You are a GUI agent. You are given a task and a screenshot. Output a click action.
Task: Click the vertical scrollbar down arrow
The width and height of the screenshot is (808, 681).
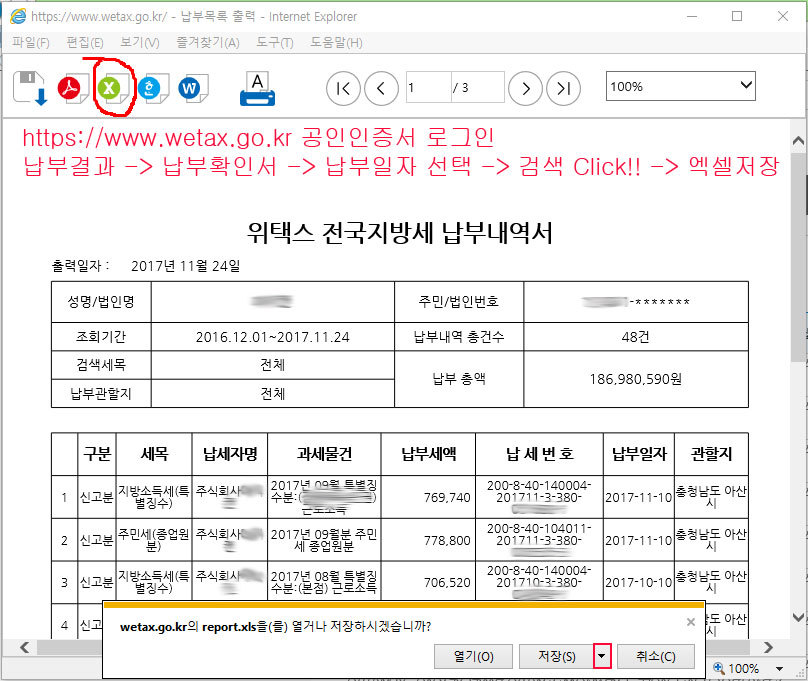798,617
